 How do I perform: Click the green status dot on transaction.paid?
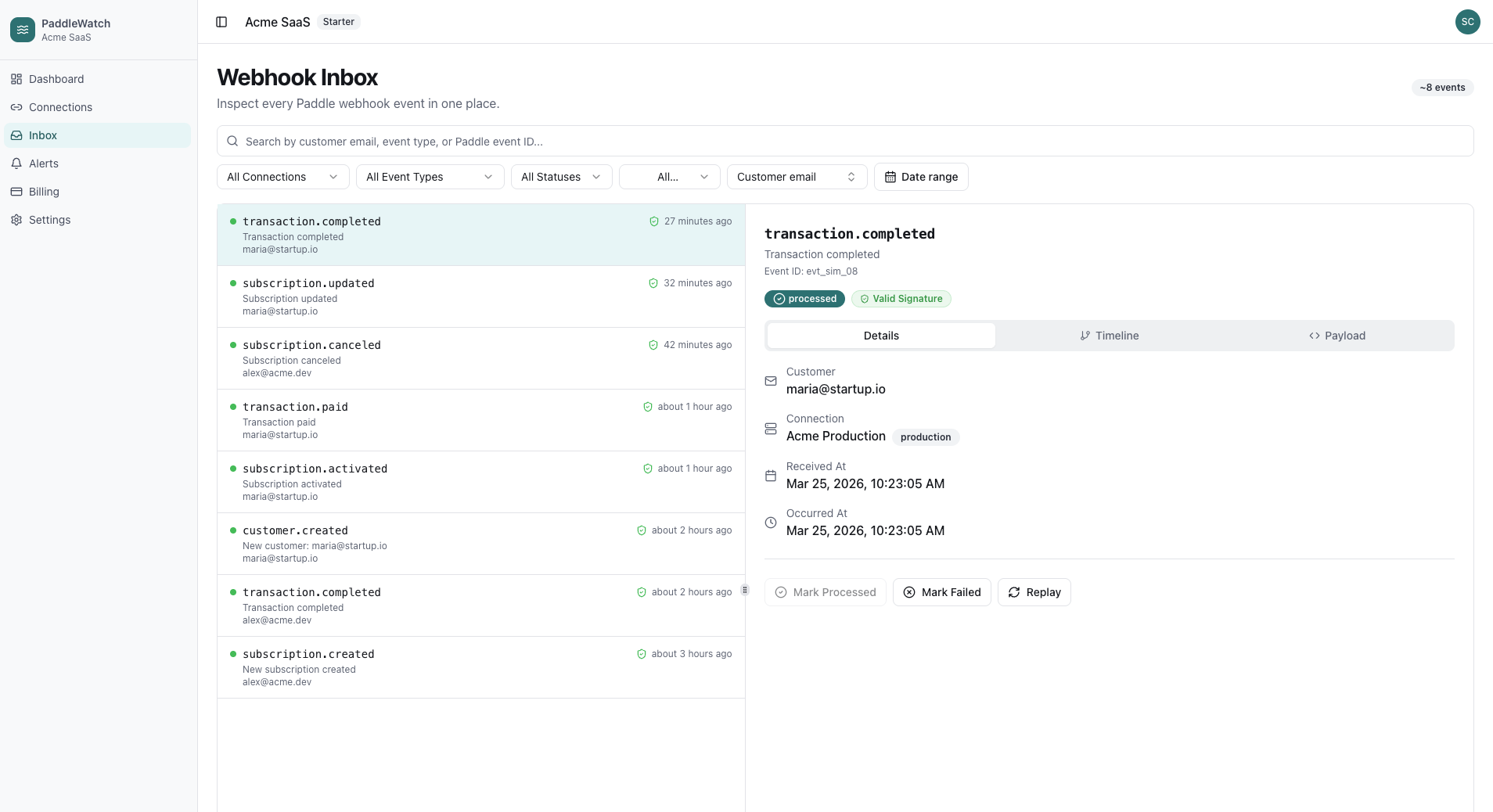[233, 407]
